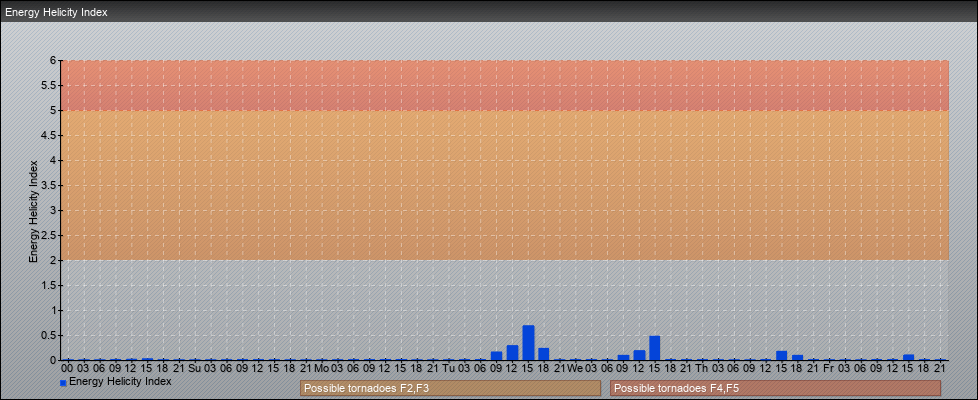The width and height of the screenshot is (978, 400).
Task: Click the 'Fr' day label on axis
Action: pos(828,369)
